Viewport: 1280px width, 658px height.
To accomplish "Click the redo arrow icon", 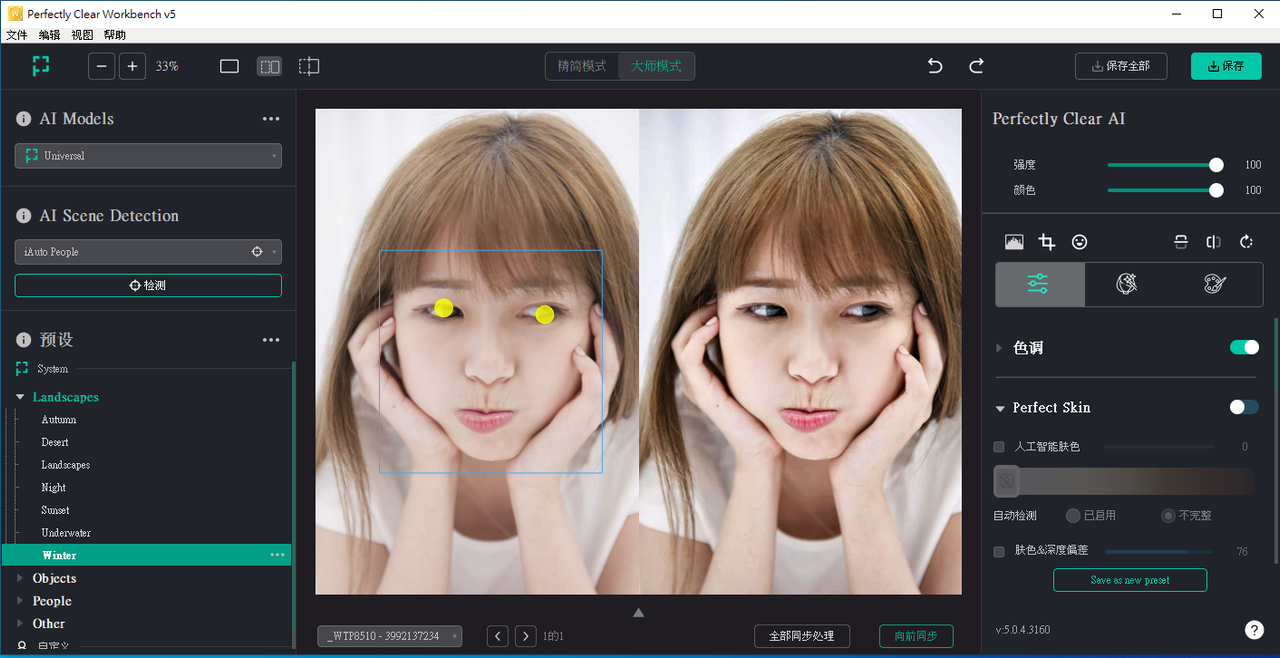I will (976, 66).
